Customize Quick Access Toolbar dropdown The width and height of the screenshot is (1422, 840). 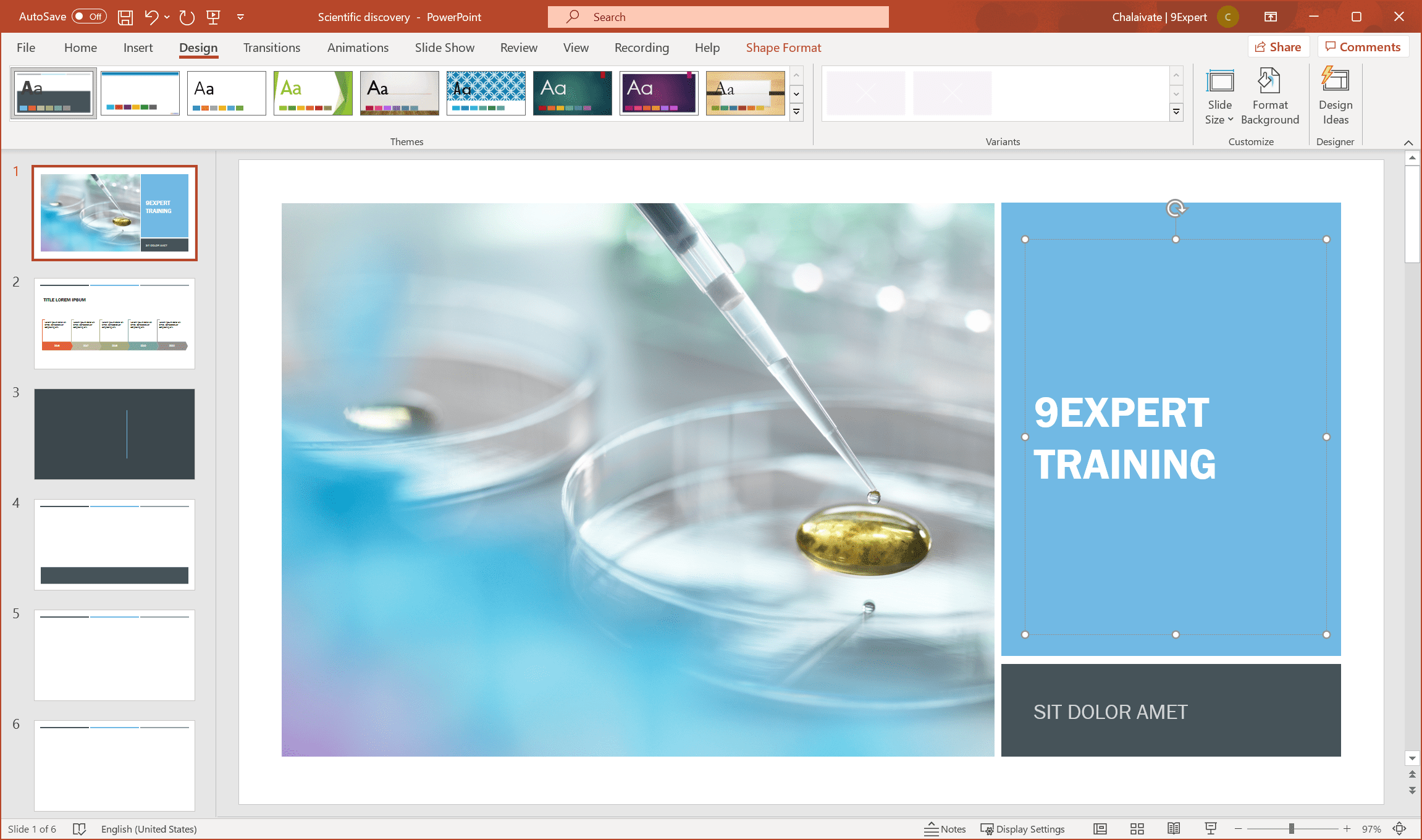[x=240, y=17]
